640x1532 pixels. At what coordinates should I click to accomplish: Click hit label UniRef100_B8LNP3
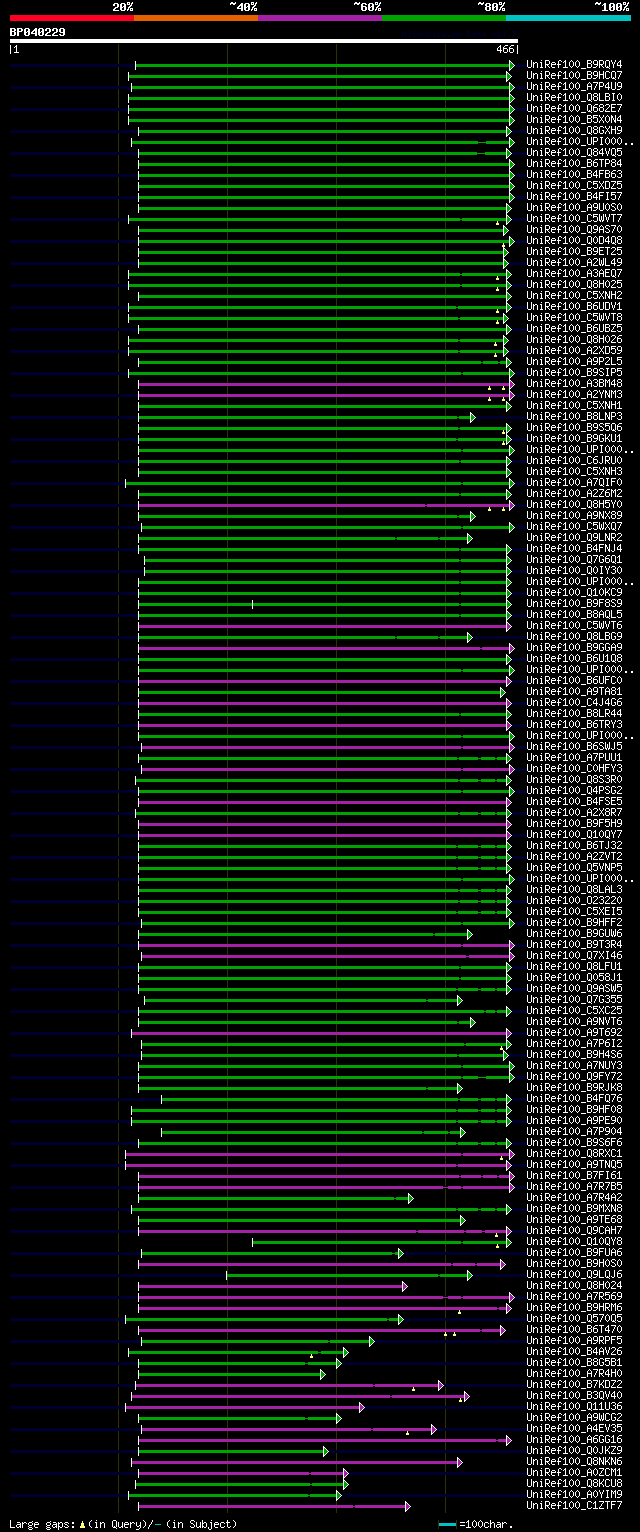[574, 417]
